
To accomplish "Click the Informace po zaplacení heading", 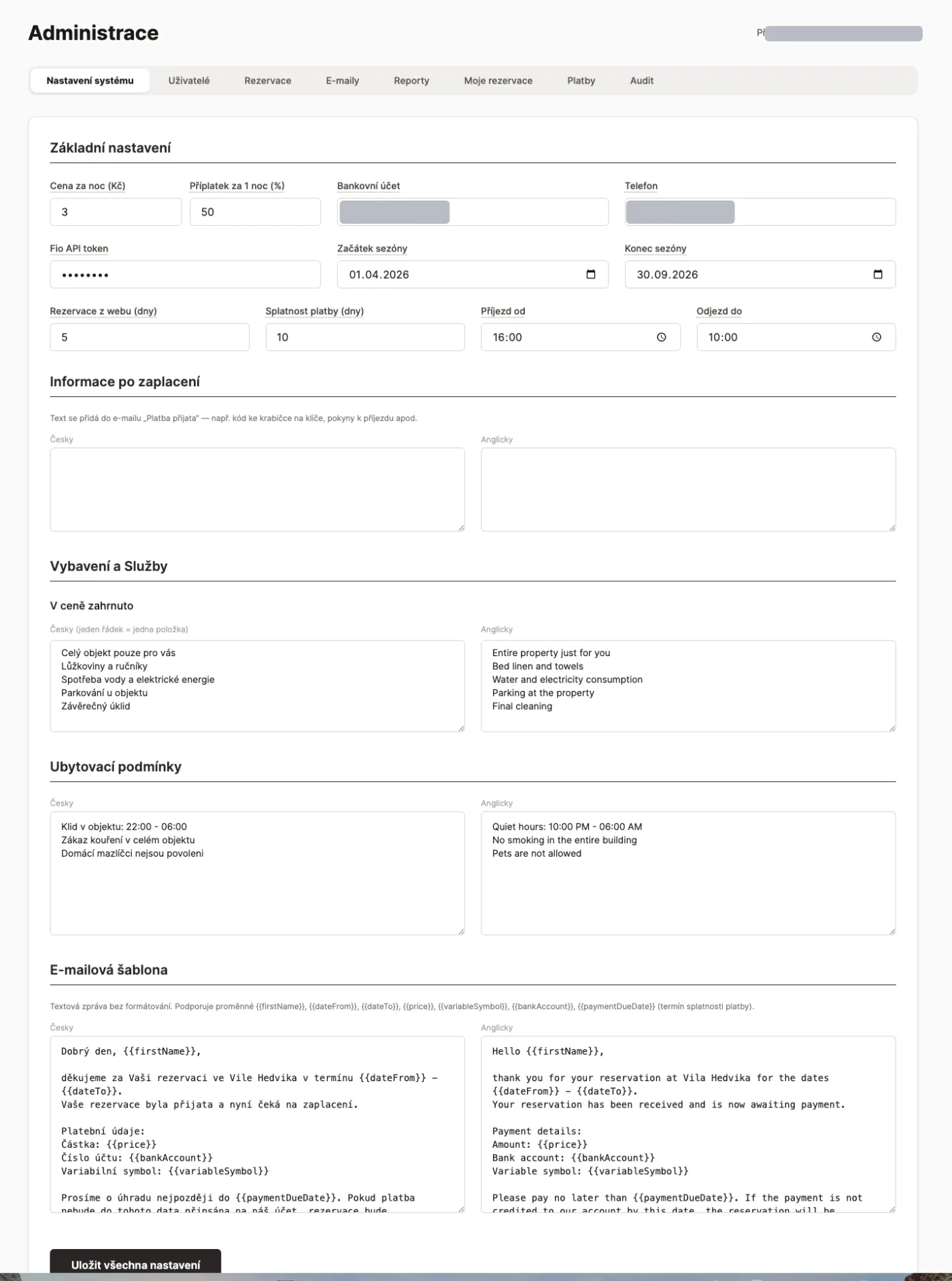I will tap(124, 381).
